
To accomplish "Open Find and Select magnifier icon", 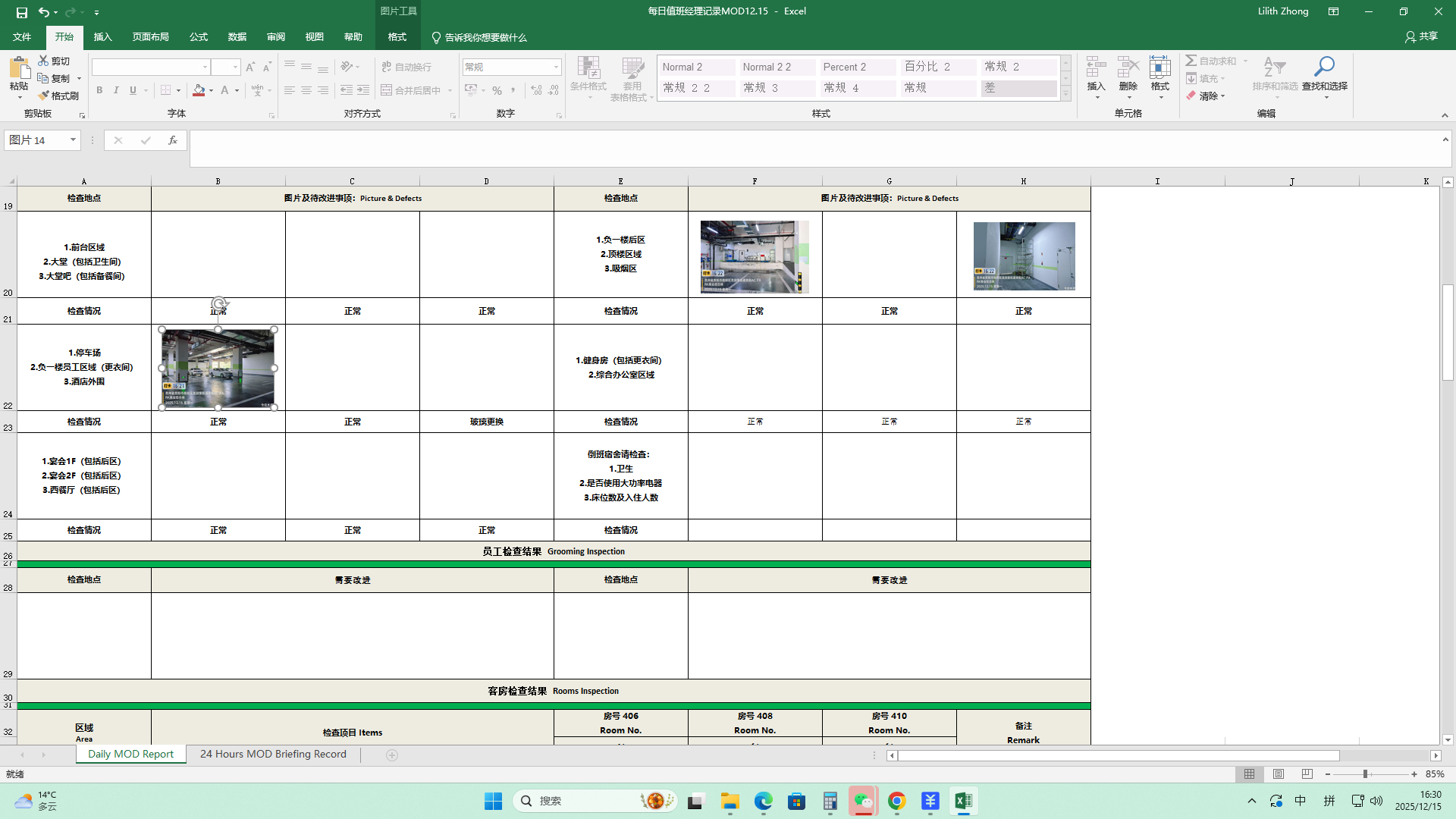I will (1324, 67).
